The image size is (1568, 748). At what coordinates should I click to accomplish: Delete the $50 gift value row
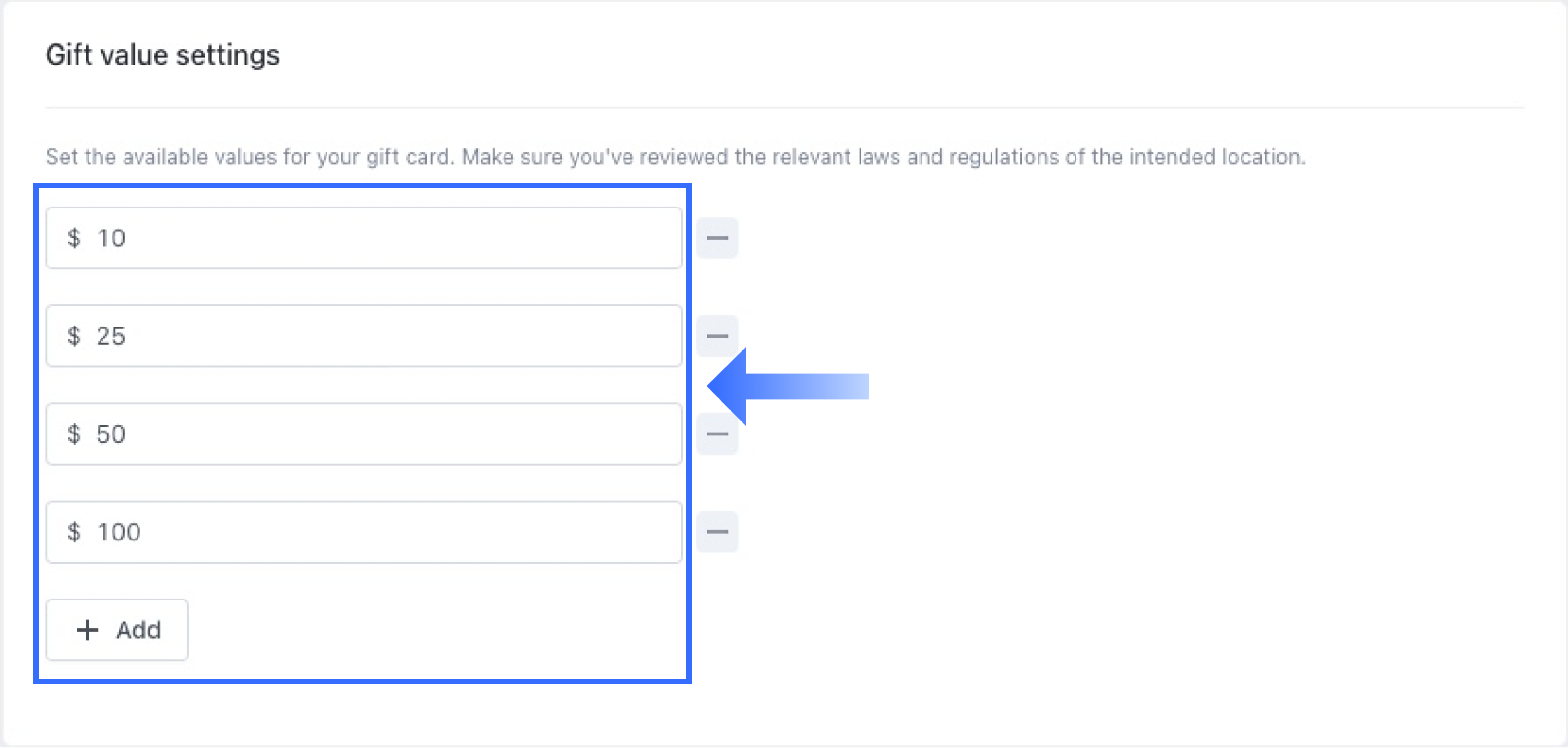tap(717, 434)
